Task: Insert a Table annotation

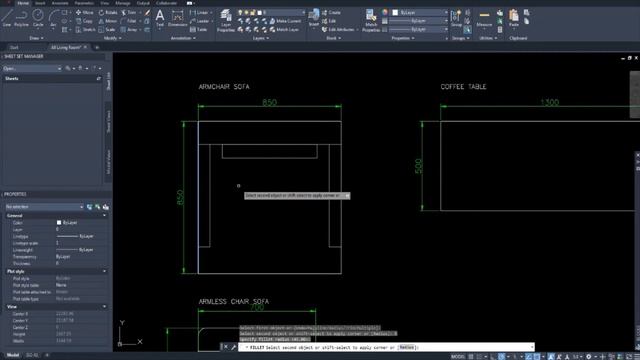Action: (x=198, y=29)
